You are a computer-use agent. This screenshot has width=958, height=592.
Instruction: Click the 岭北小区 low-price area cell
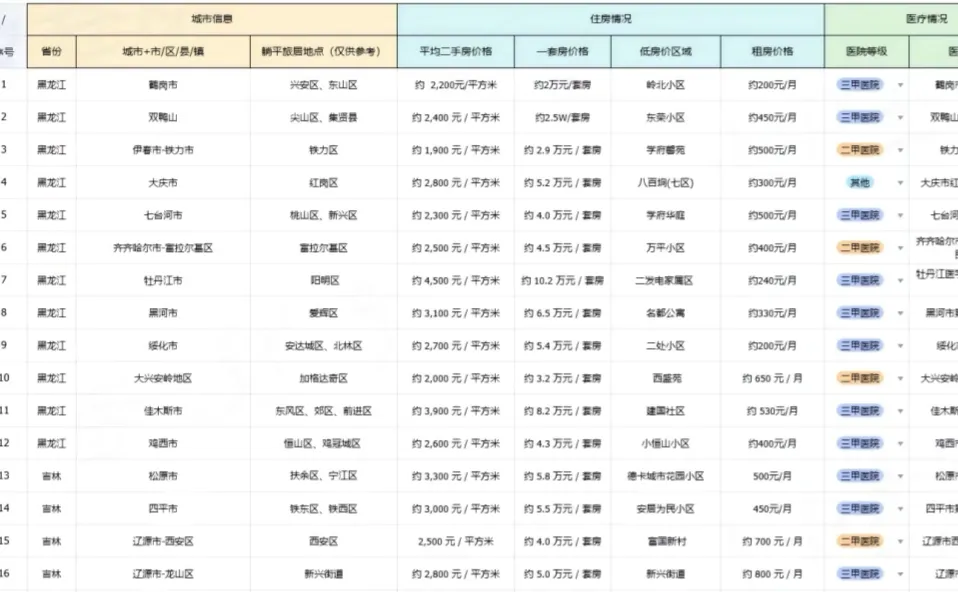(x=663, y=84)
